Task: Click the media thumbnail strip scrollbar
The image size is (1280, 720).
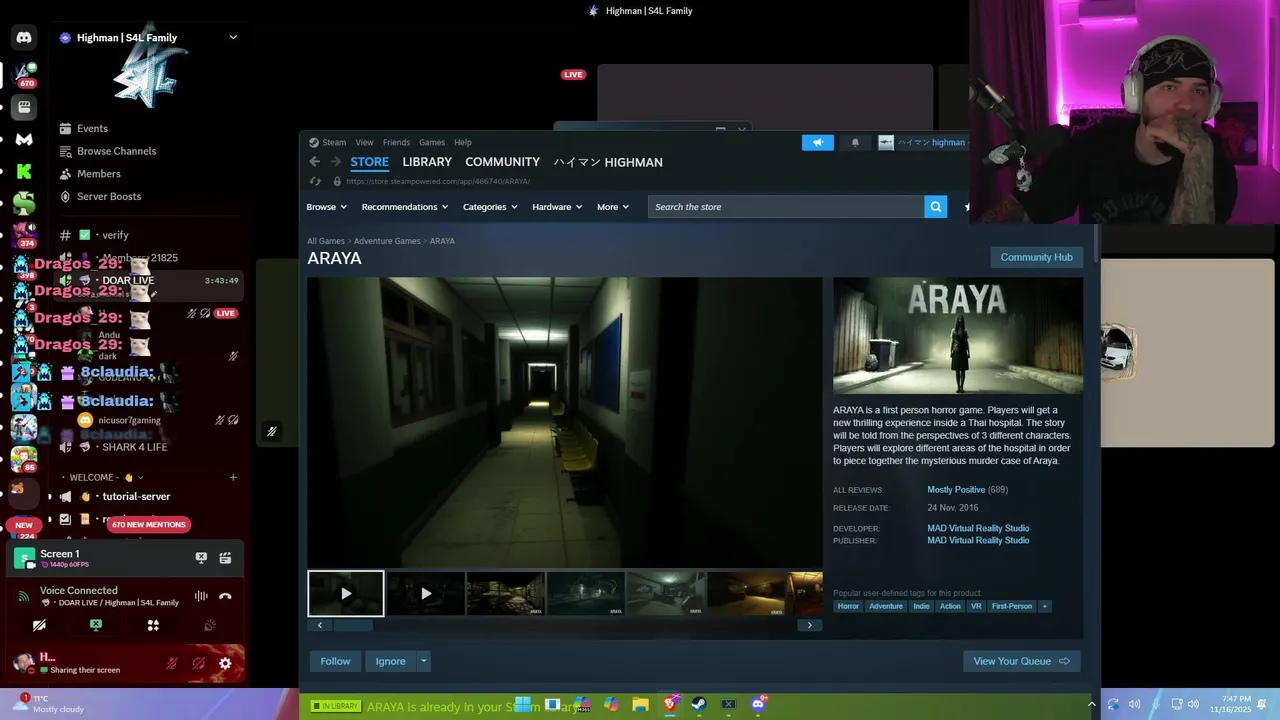Action: coord(352,626)
